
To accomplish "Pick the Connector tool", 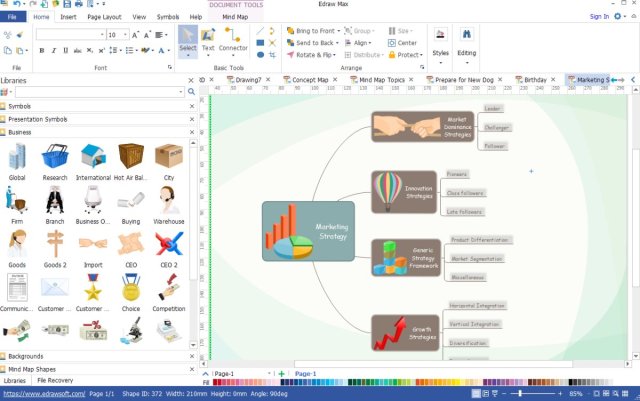I will 233,40.
